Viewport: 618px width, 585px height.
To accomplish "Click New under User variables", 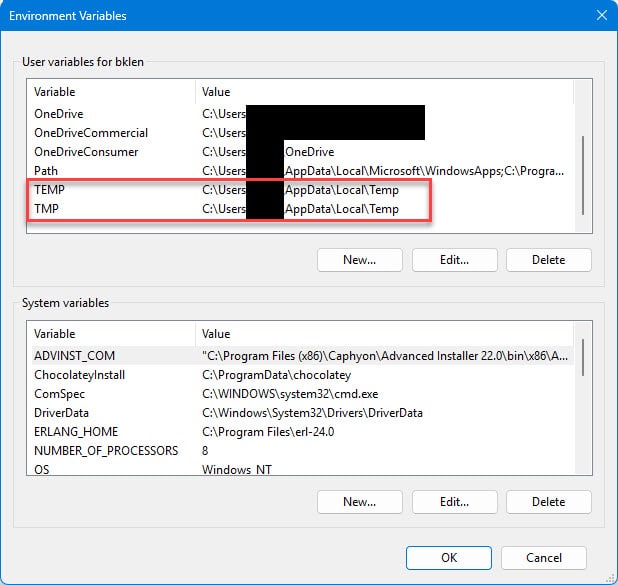I will click(360, 260).
